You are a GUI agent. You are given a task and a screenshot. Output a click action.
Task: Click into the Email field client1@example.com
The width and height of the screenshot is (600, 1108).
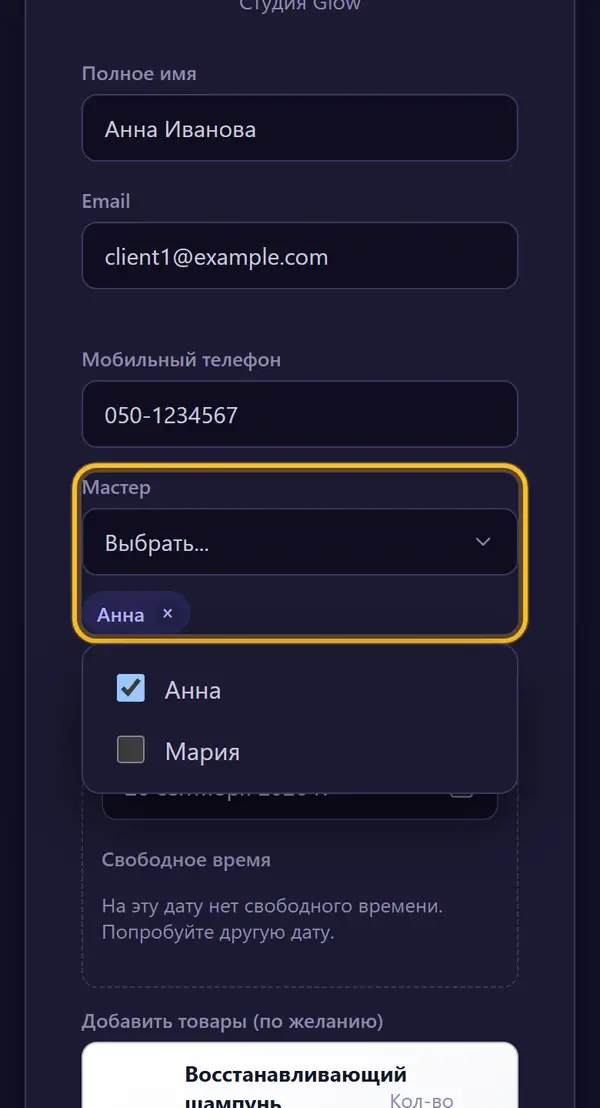tap(300, 256)
